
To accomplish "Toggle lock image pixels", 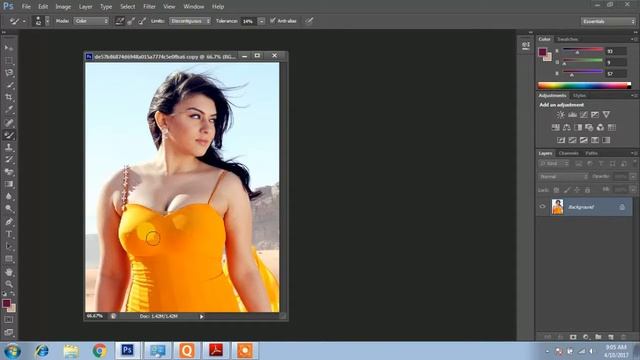I will 567,190.
